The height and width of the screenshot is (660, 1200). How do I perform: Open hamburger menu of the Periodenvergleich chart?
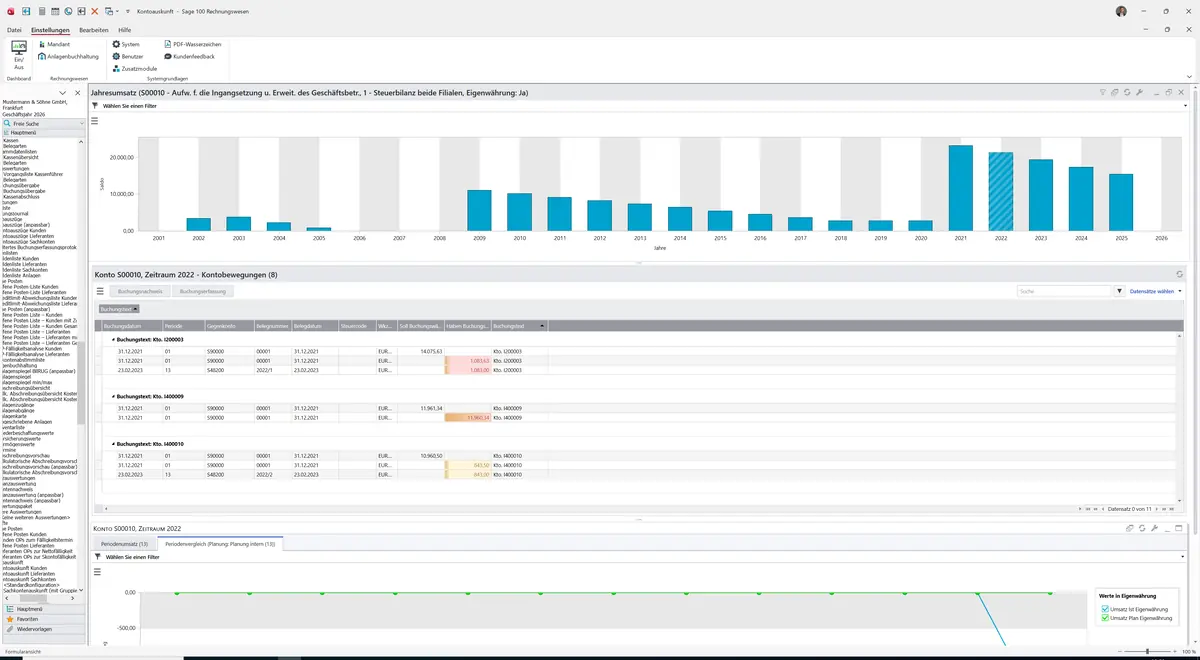click(x=95, y=572)
